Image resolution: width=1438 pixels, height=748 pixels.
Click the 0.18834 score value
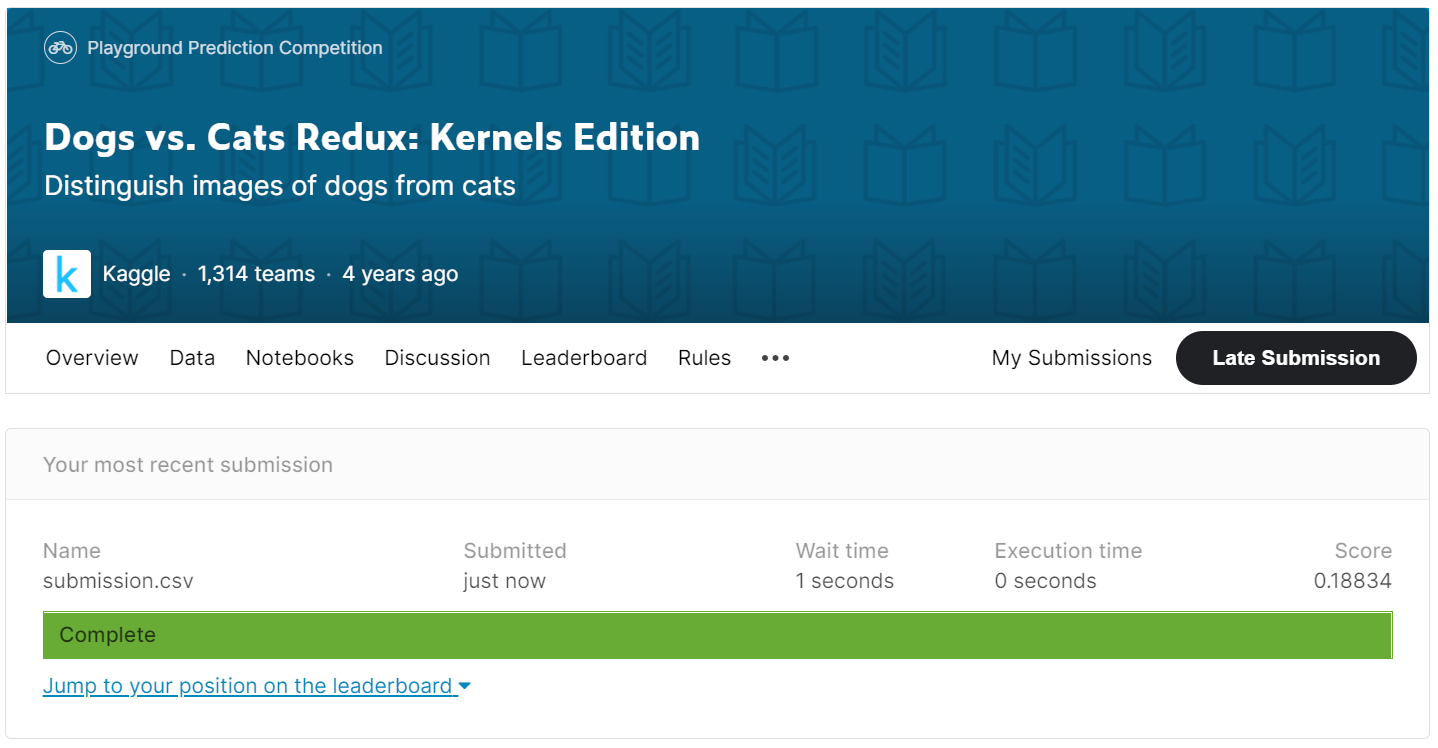[x=1352, y=581]
